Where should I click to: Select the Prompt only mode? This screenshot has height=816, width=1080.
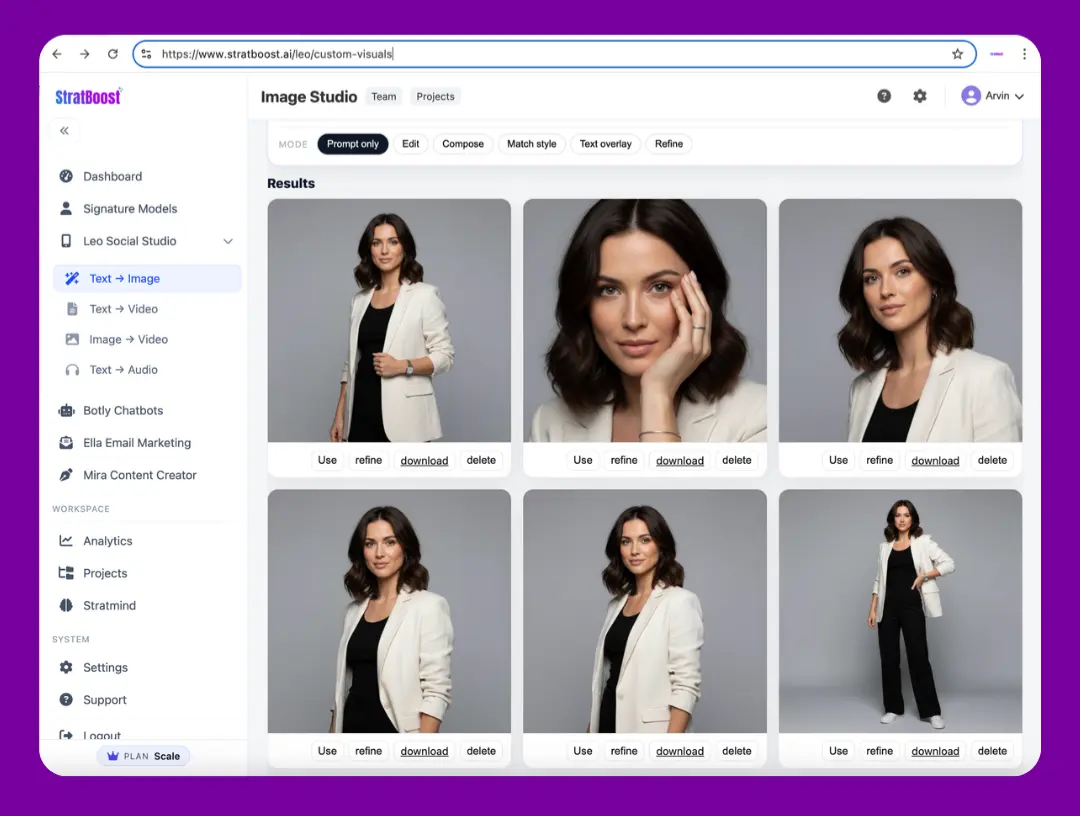[x=352, y=143]
